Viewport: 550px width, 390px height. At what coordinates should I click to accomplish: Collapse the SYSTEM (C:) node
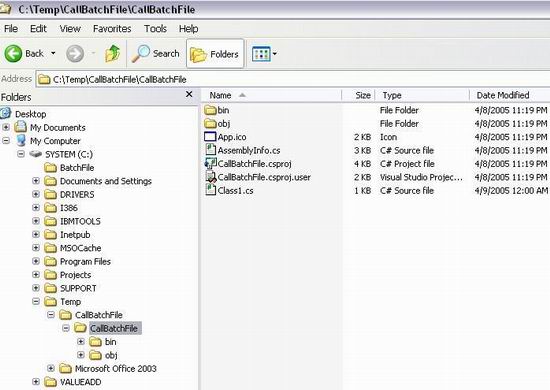click(21, 154)
